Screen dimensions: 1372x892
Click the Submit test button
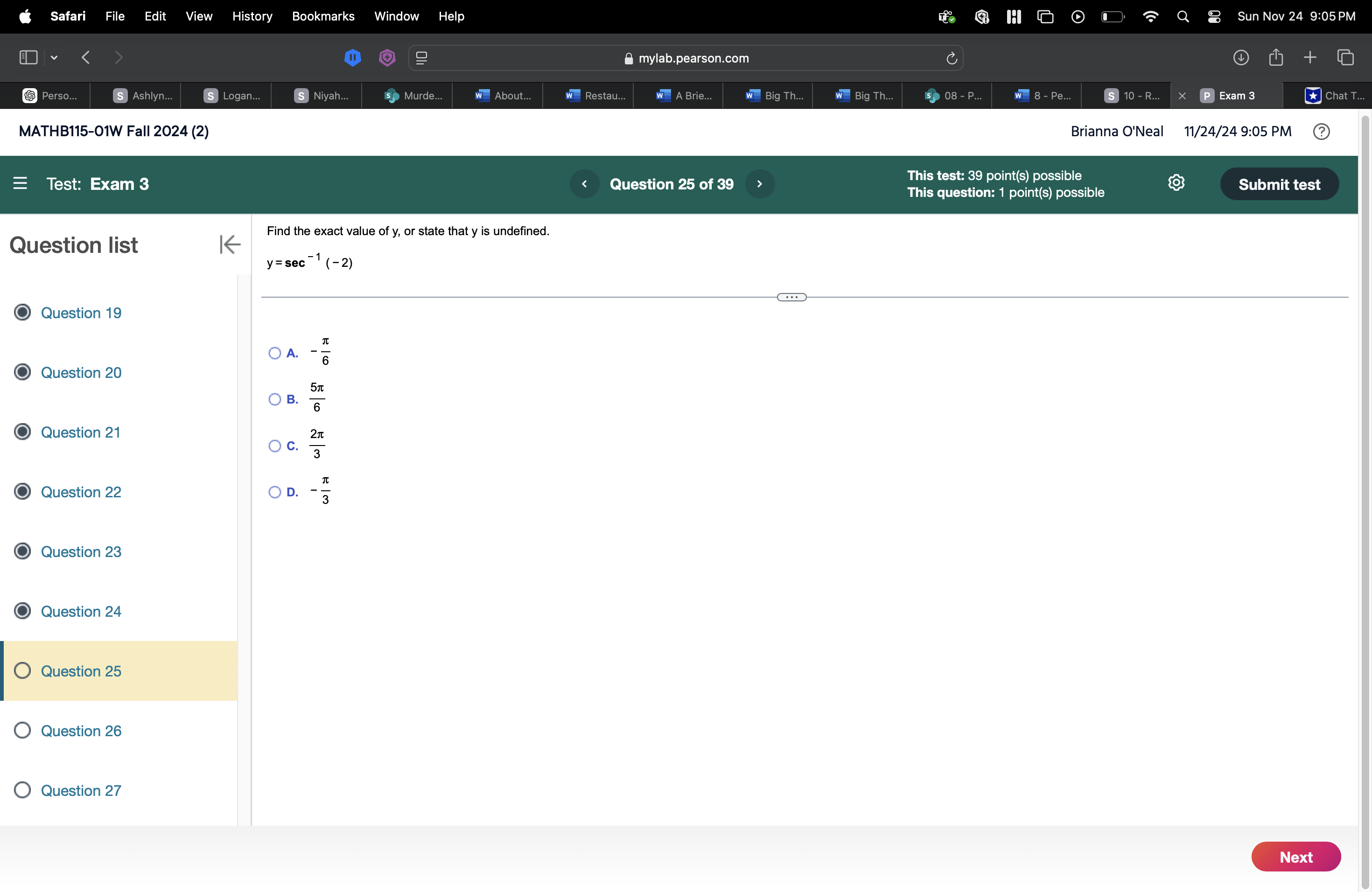tap(1279, 184)
